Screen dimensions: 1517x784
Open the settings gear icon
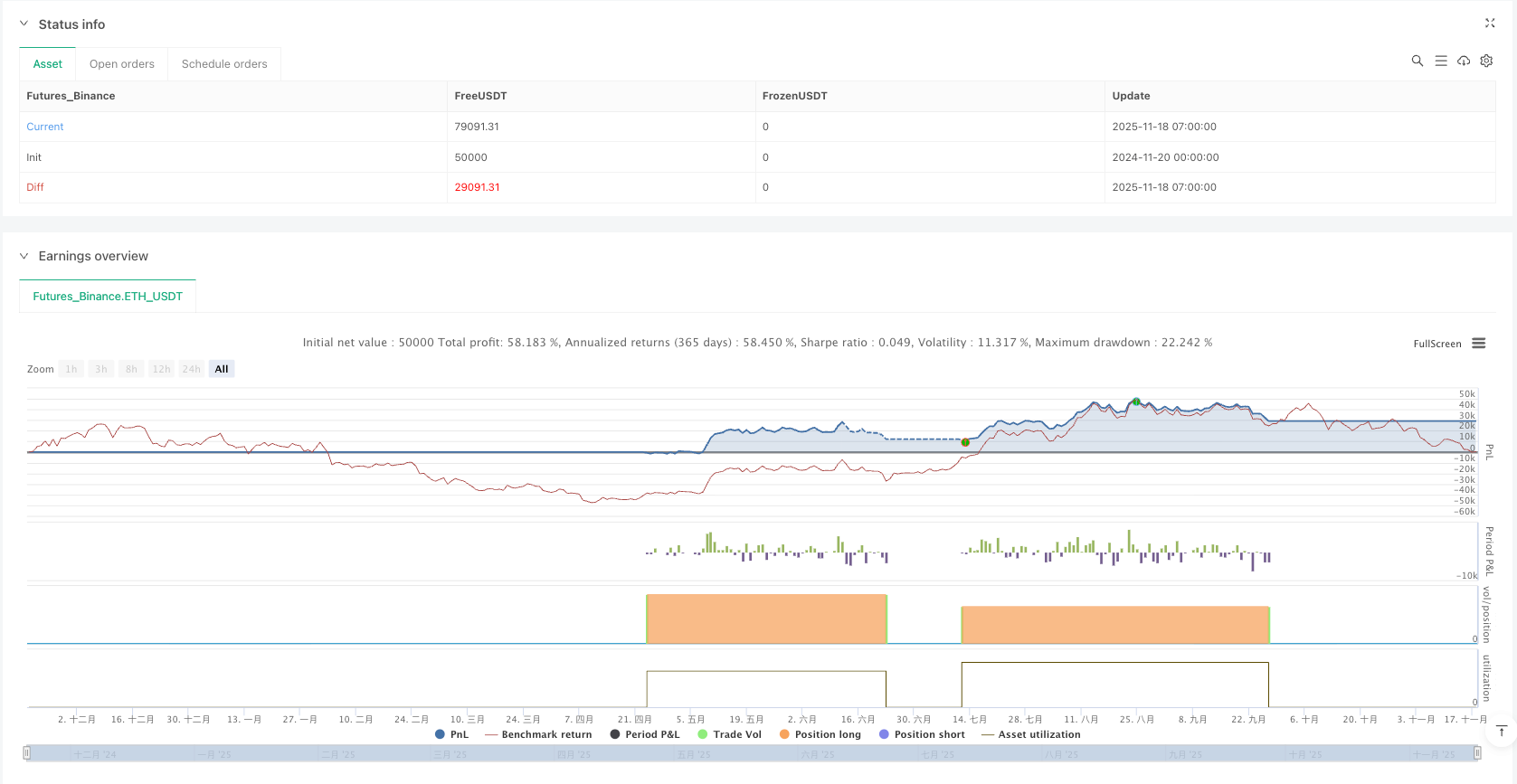click(x=1486, y=61)
